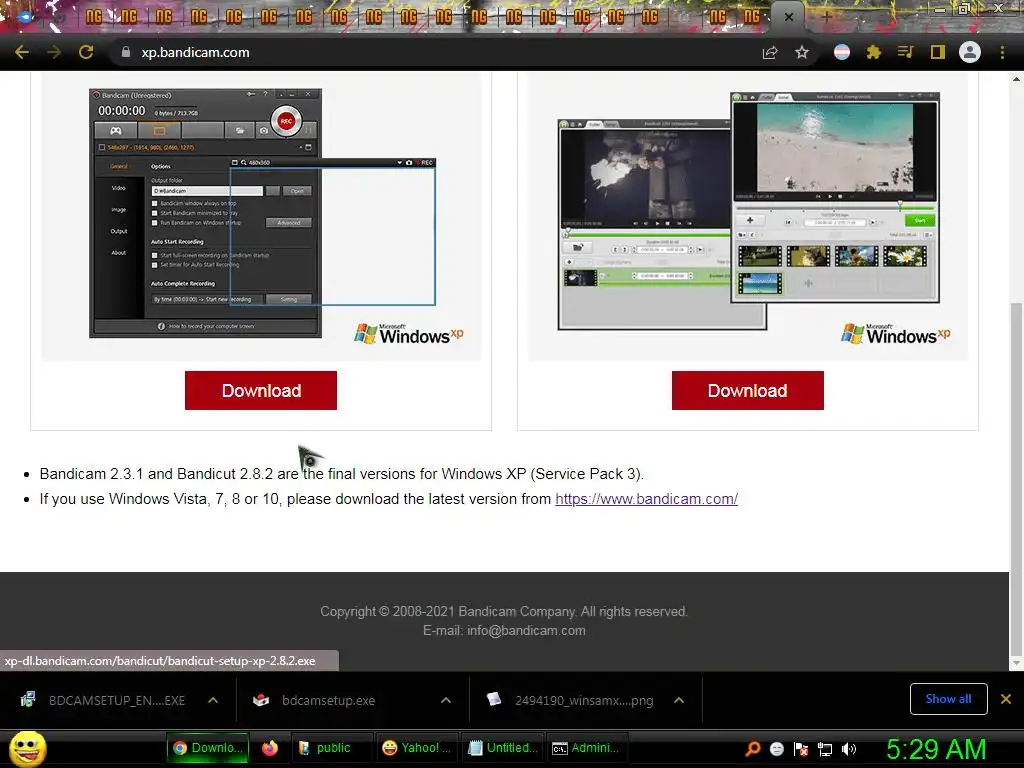The height and width of the screenshot is (768, 1024).
Task: Switch to Chrome Downlo... taskbar button
Action: point(209,748)
